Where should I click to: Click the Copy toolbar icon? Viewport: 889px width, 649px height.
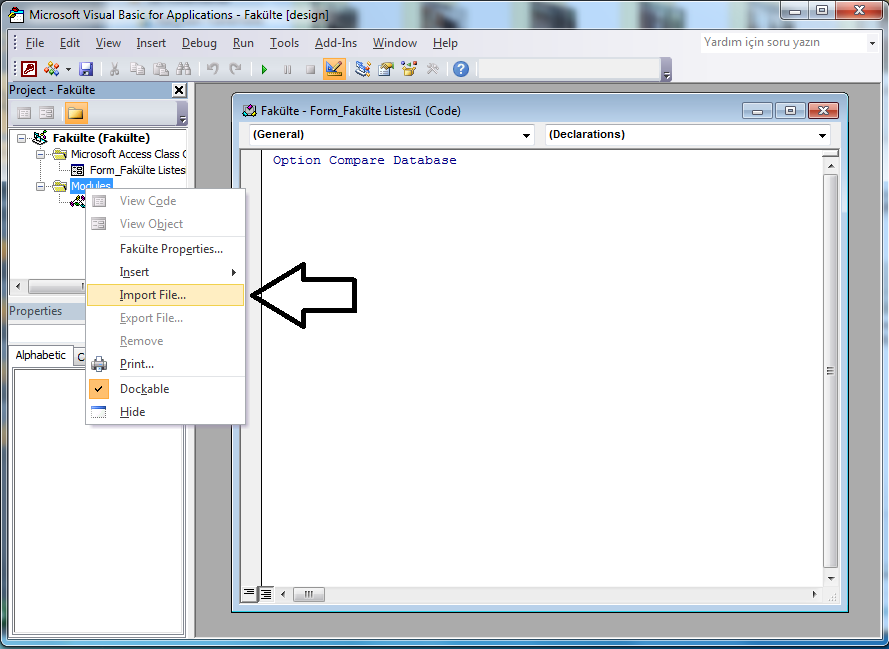pyautogui.click(x=137, y=69)
